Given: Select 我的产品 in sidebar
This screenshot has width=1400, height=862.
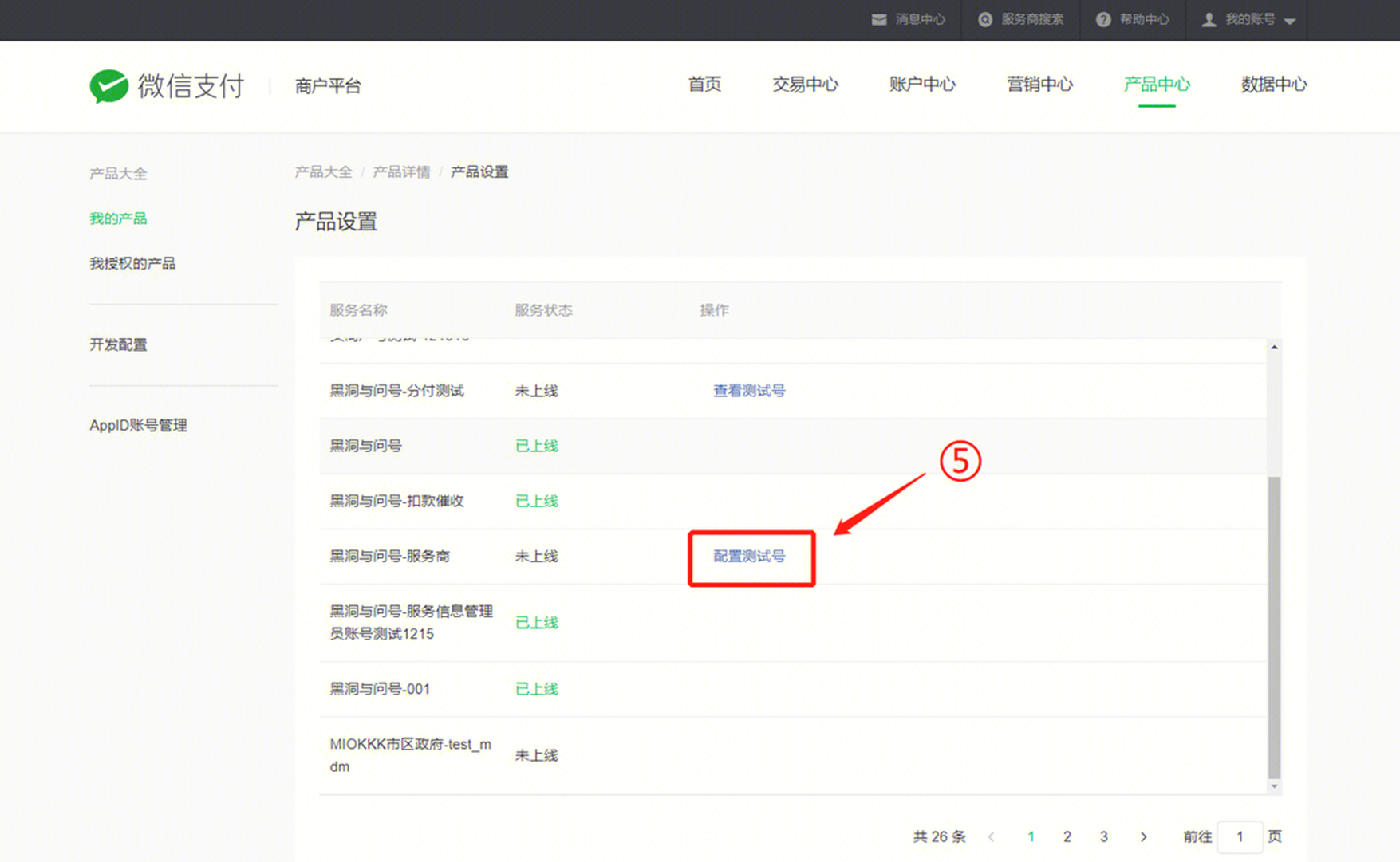Looking at the screenshot, I should (x=118, y=218).
